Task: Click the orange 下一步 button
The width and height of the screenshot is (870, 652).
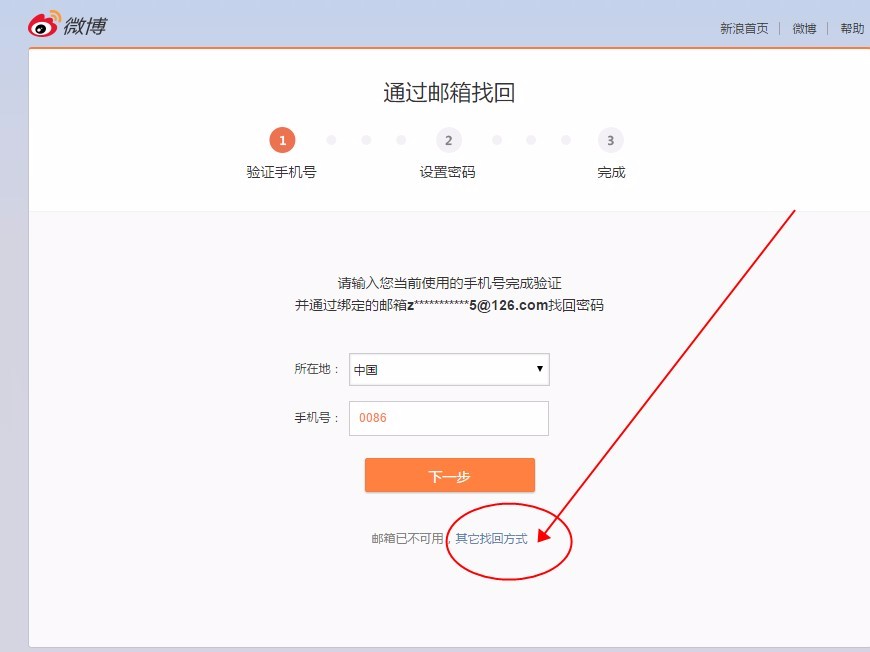Action: 450,475
